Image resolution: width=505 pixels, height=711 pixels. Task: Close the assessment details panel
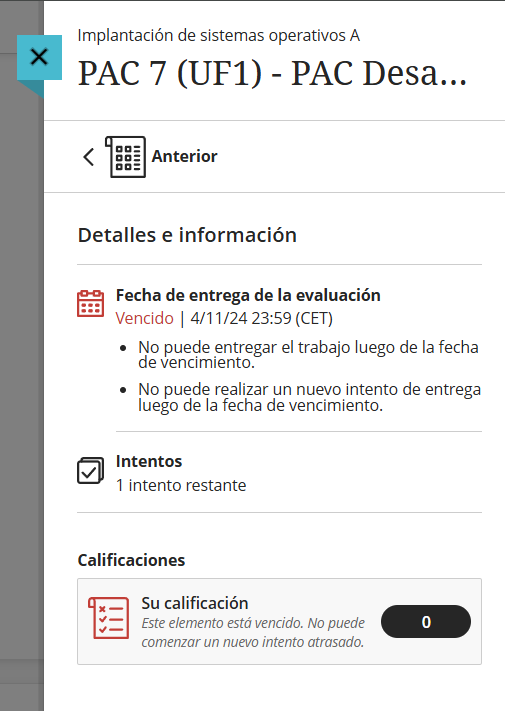point(39,57)
